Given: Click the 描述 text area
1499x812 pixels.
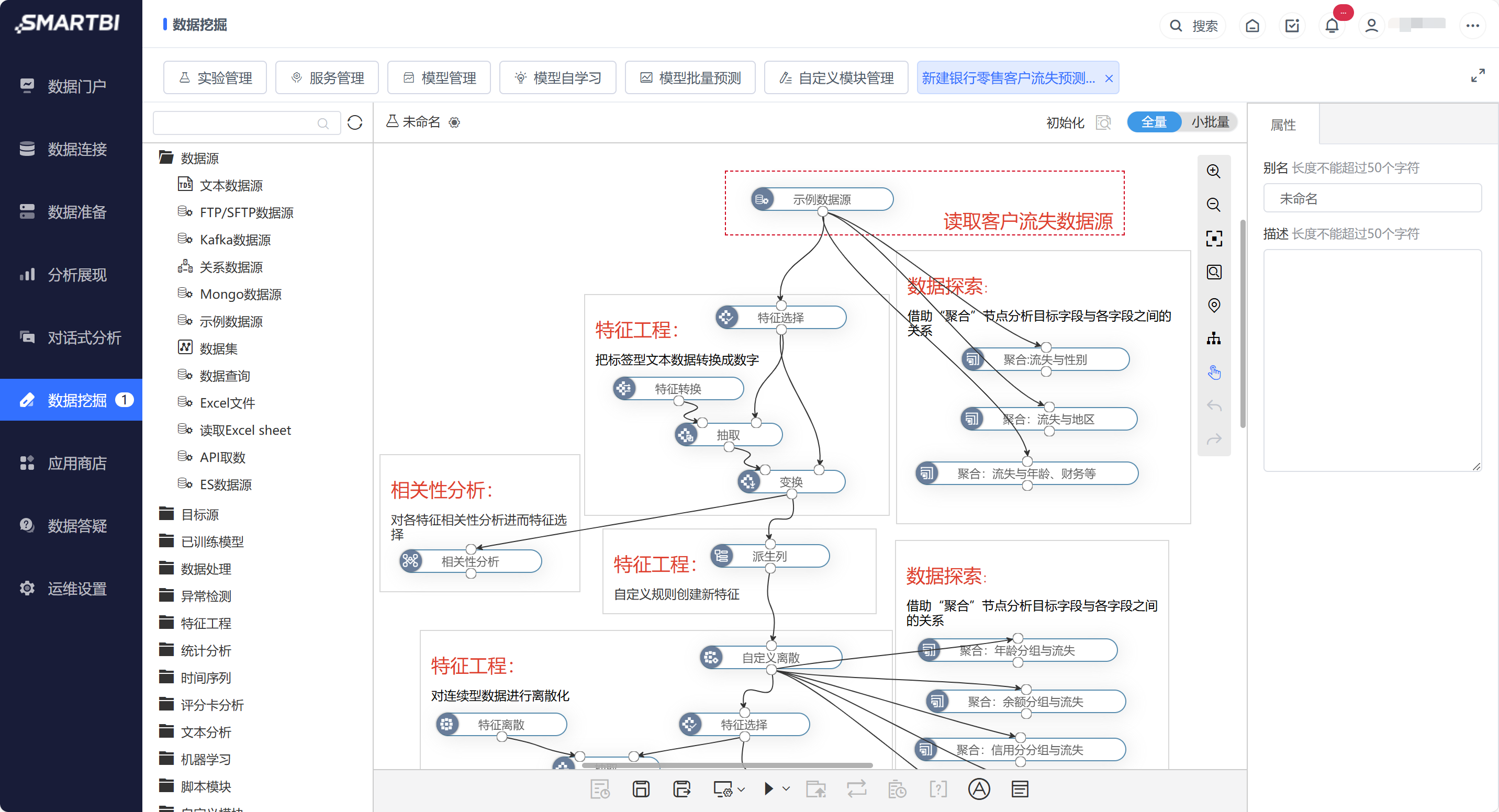Looking at the screenshot, I should (x=1372, y=360).
